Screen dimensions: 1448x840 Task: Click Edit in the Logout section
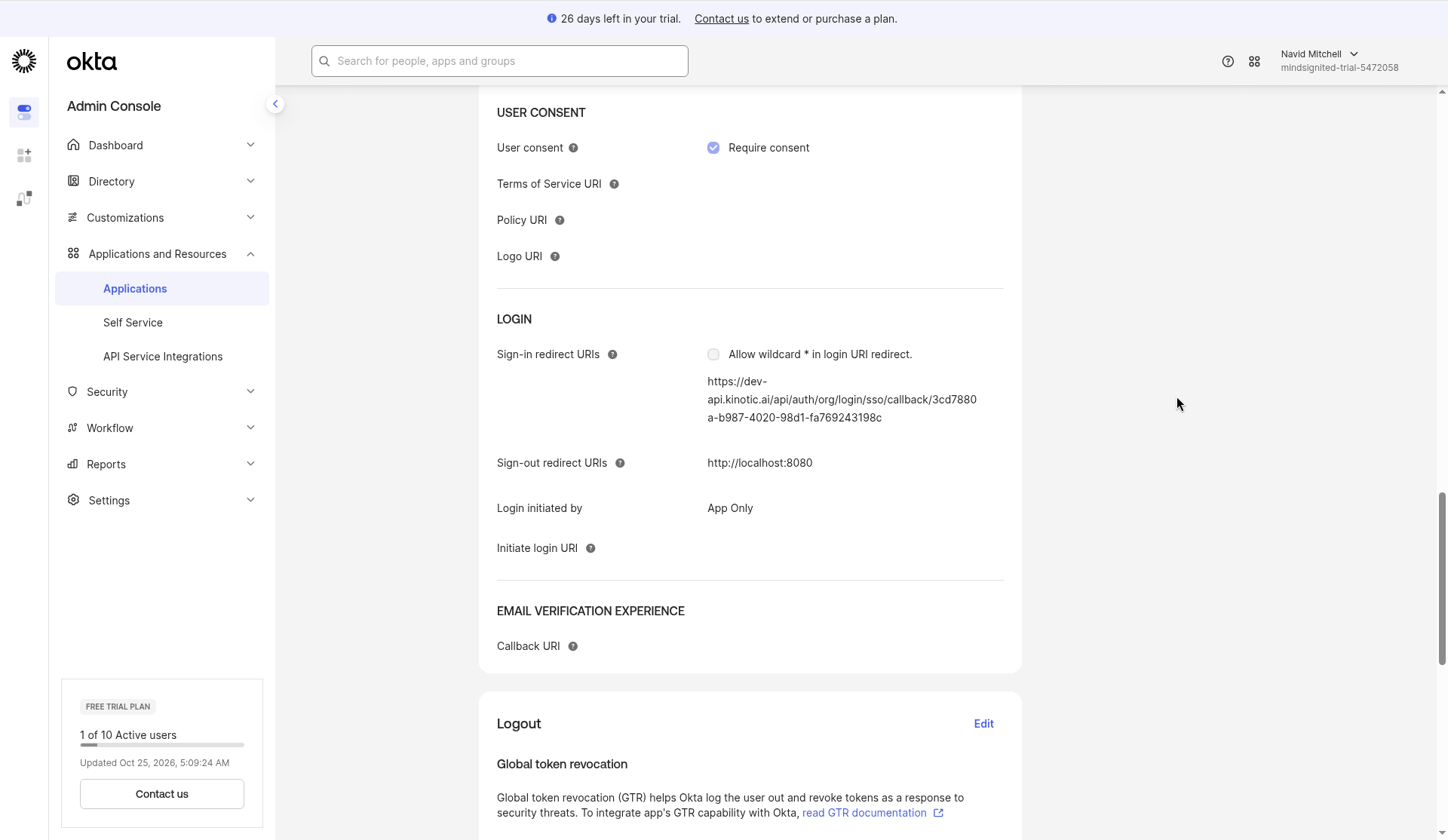983,724
